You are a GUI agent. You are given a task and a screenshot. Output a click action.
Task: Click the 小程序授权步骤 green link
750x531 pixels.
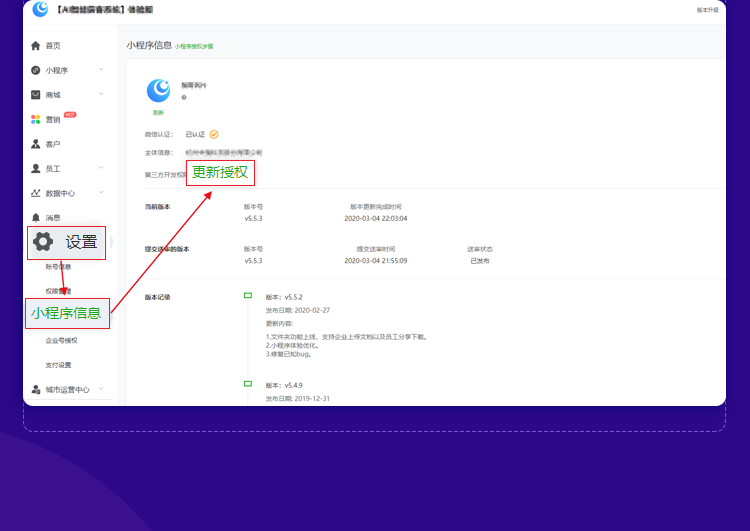[x=194, y=47]
